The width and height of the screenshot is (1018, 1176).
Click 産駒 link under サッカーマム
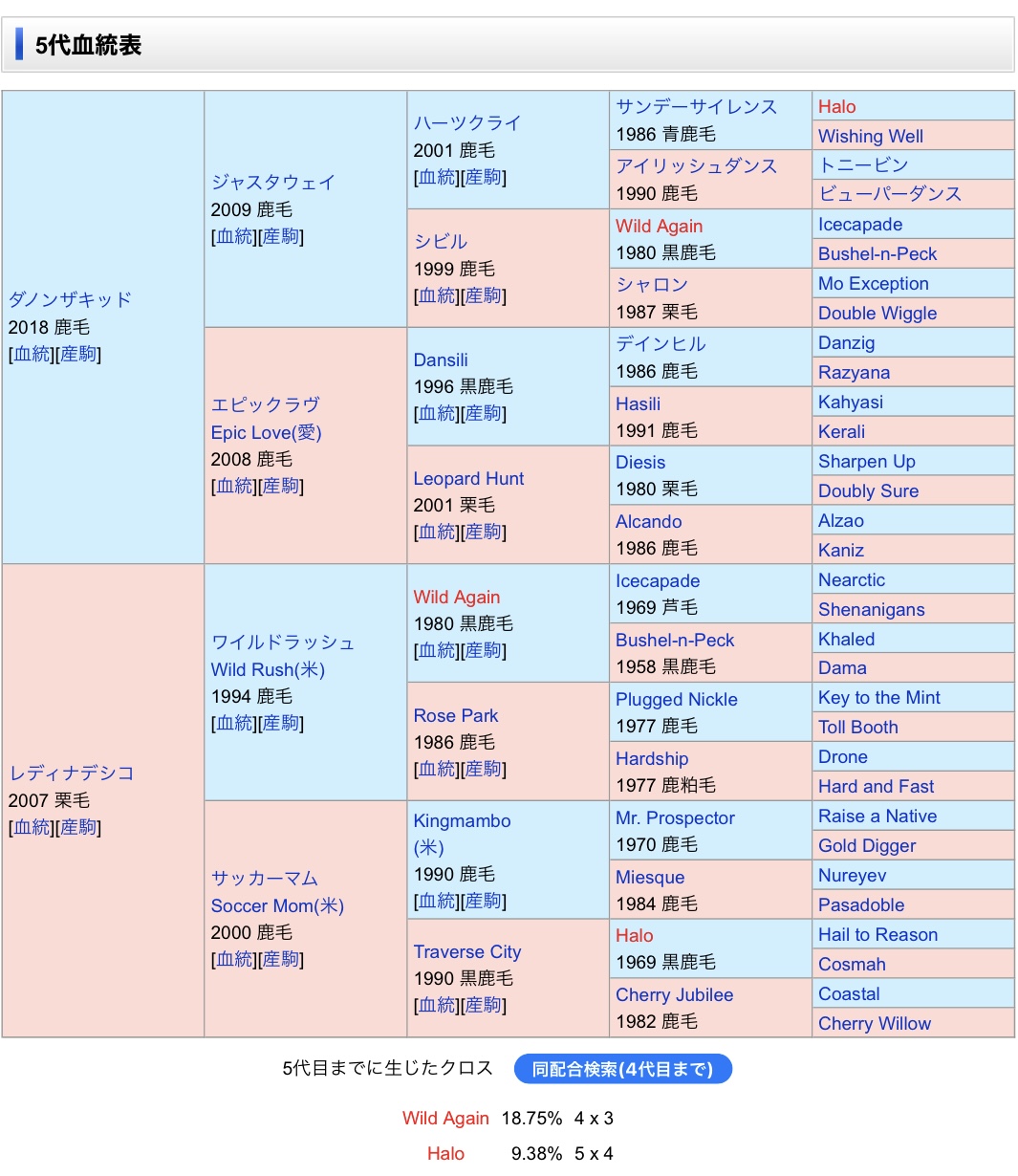[x=281, y=959]
